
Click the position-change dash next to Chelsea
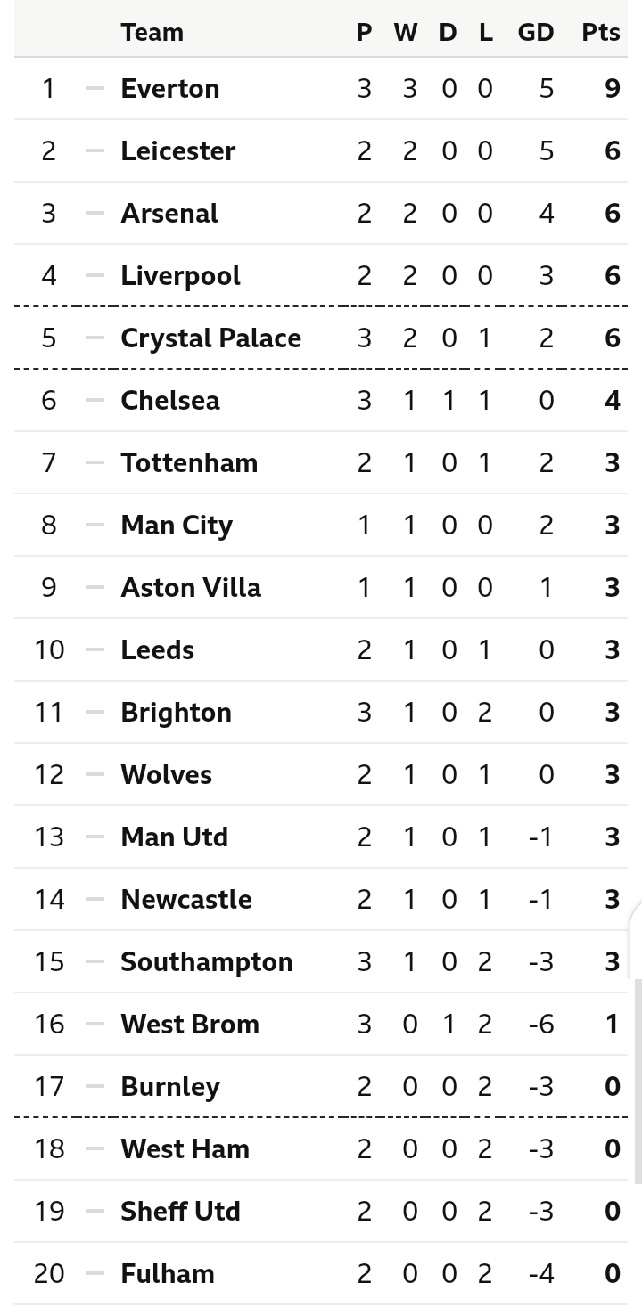pyautogui.click(x=95, y=401)
